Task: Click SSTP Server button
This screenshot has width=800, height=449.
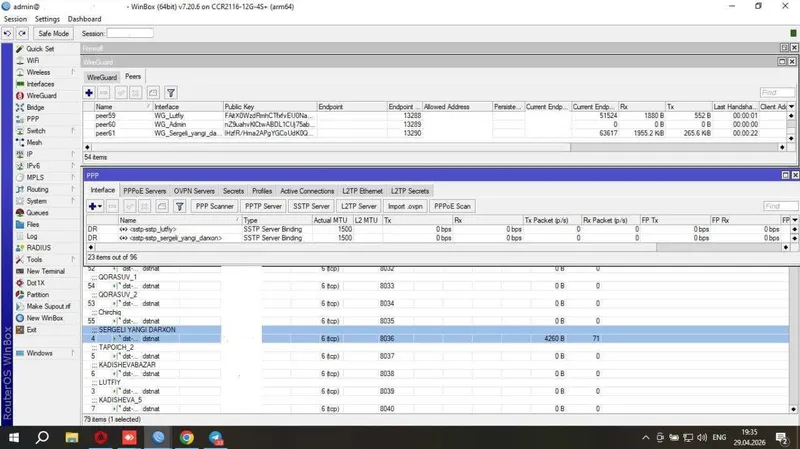Action: 311,207
